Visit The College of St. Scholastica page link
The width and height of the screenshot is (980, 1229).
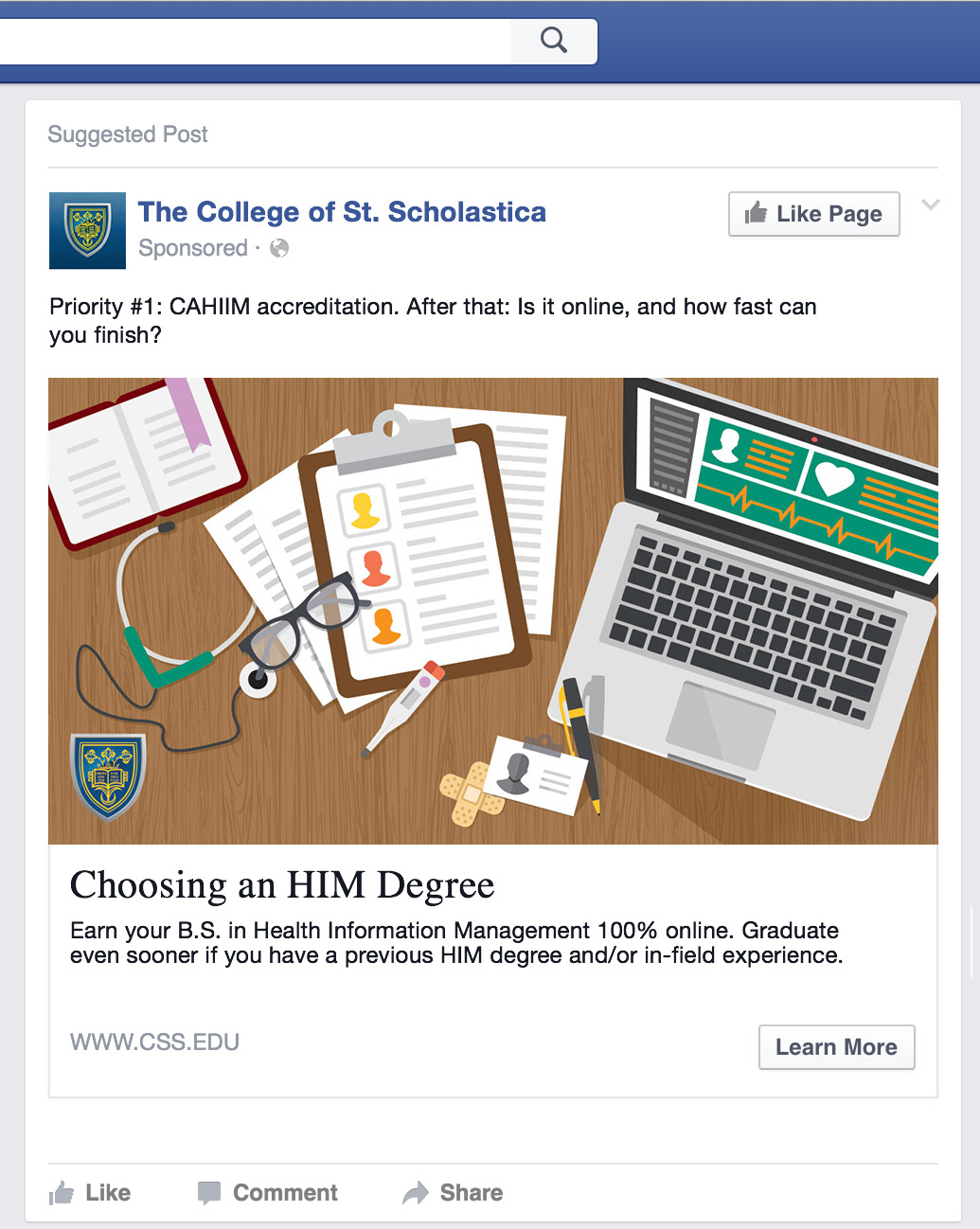(x=342, y=212)
